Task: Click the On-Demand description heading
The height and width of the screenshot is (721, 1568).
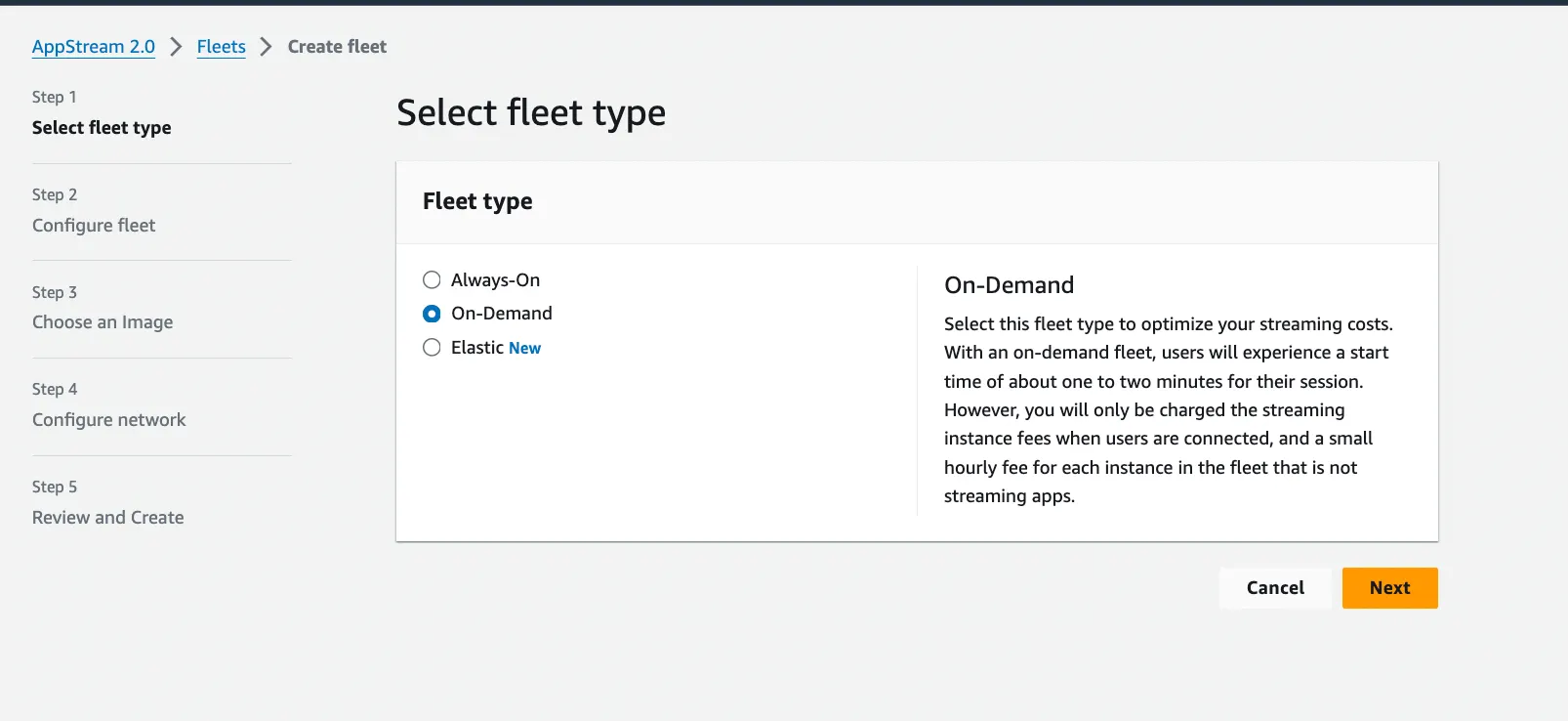Action: click(x=1009, y=285)
